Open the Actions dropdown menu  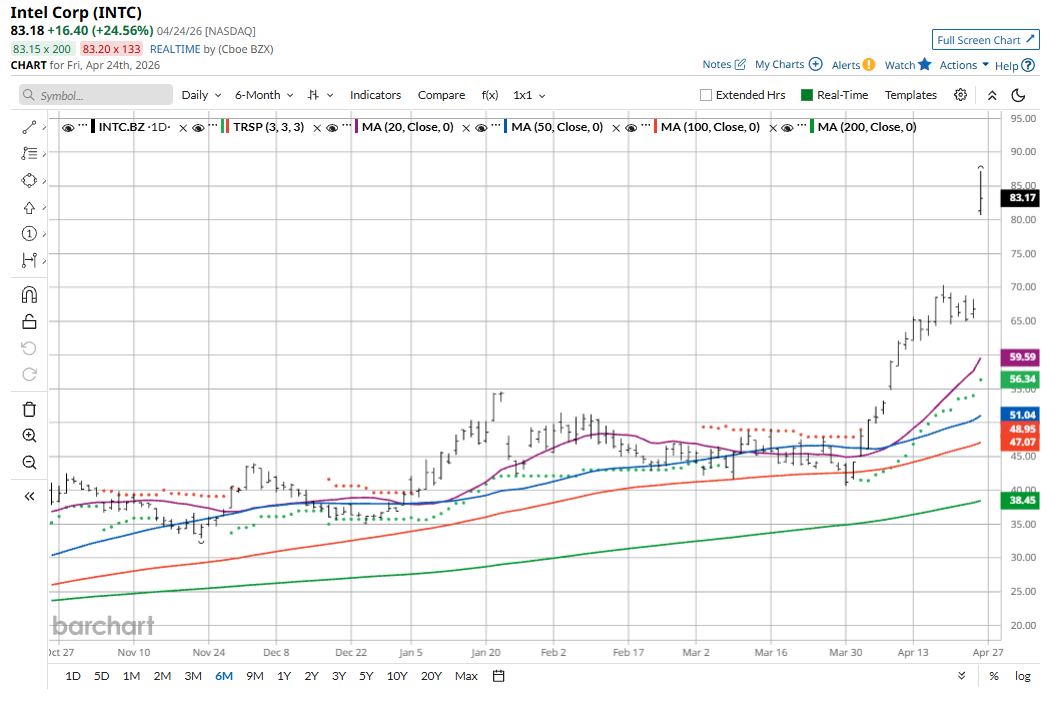pos(964,65)
